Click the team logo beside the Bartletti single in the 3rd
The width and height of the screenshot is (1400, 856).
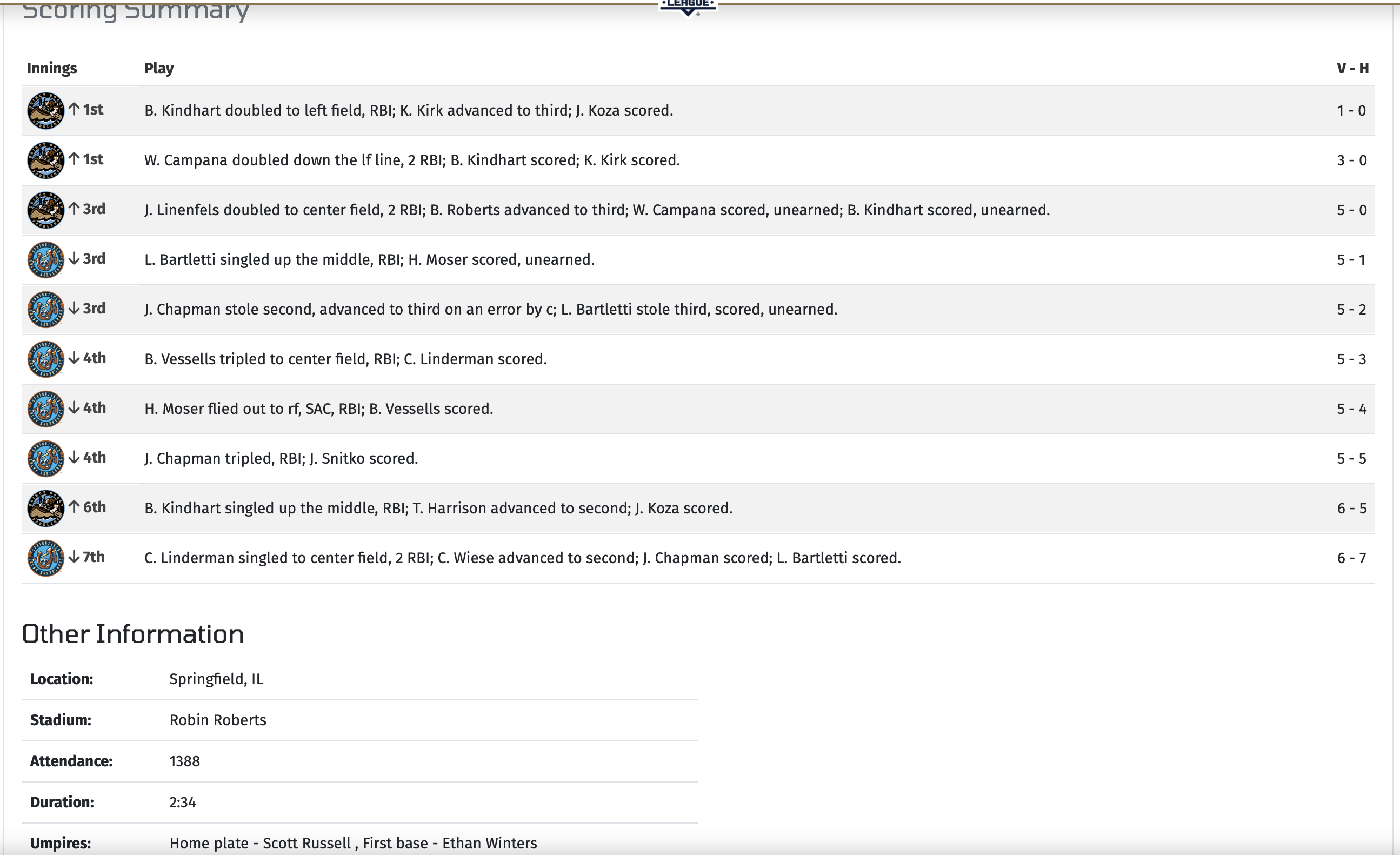(x=45, y=260)
